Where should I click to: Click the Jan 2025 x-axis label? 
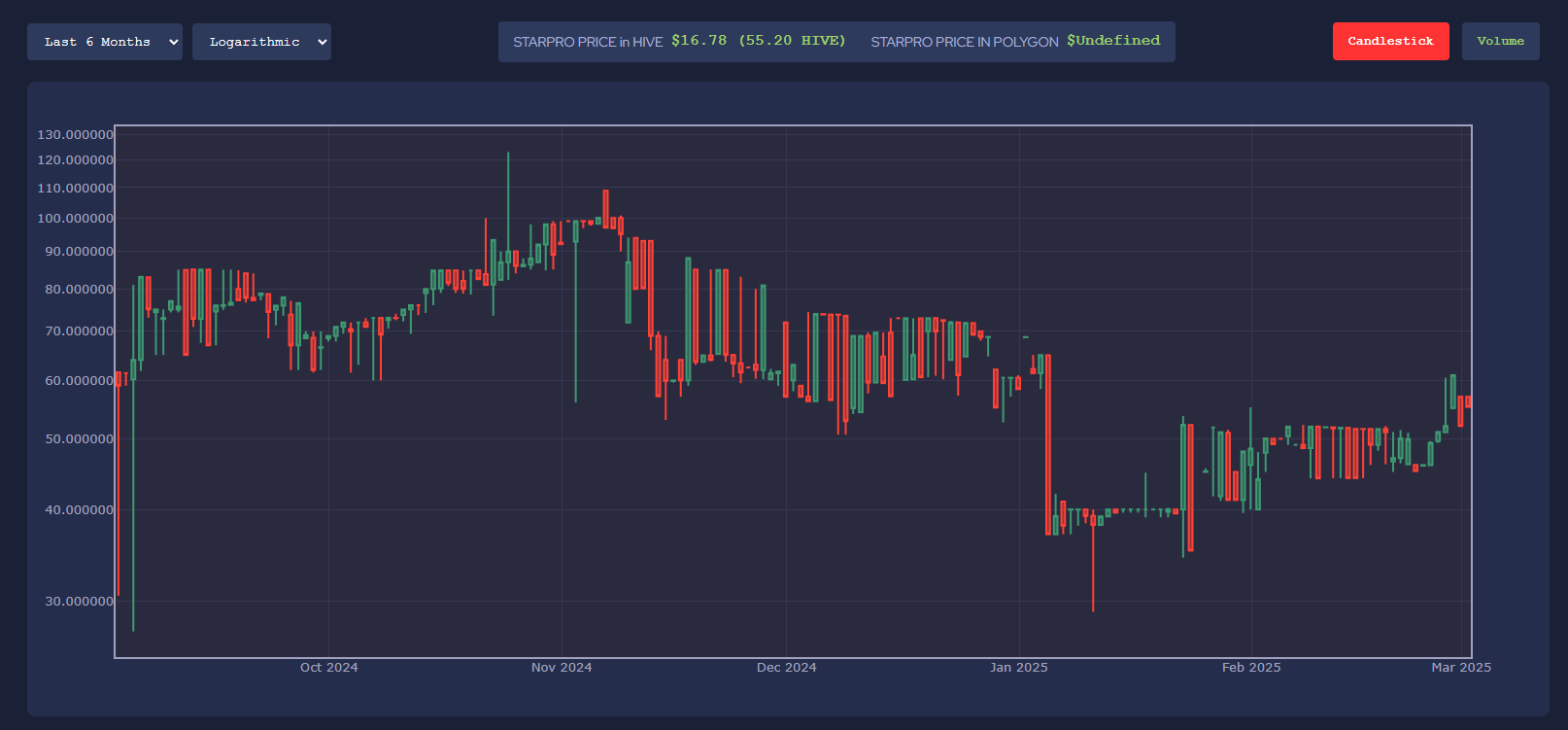pyautogui.click(x=1018, y=667)
